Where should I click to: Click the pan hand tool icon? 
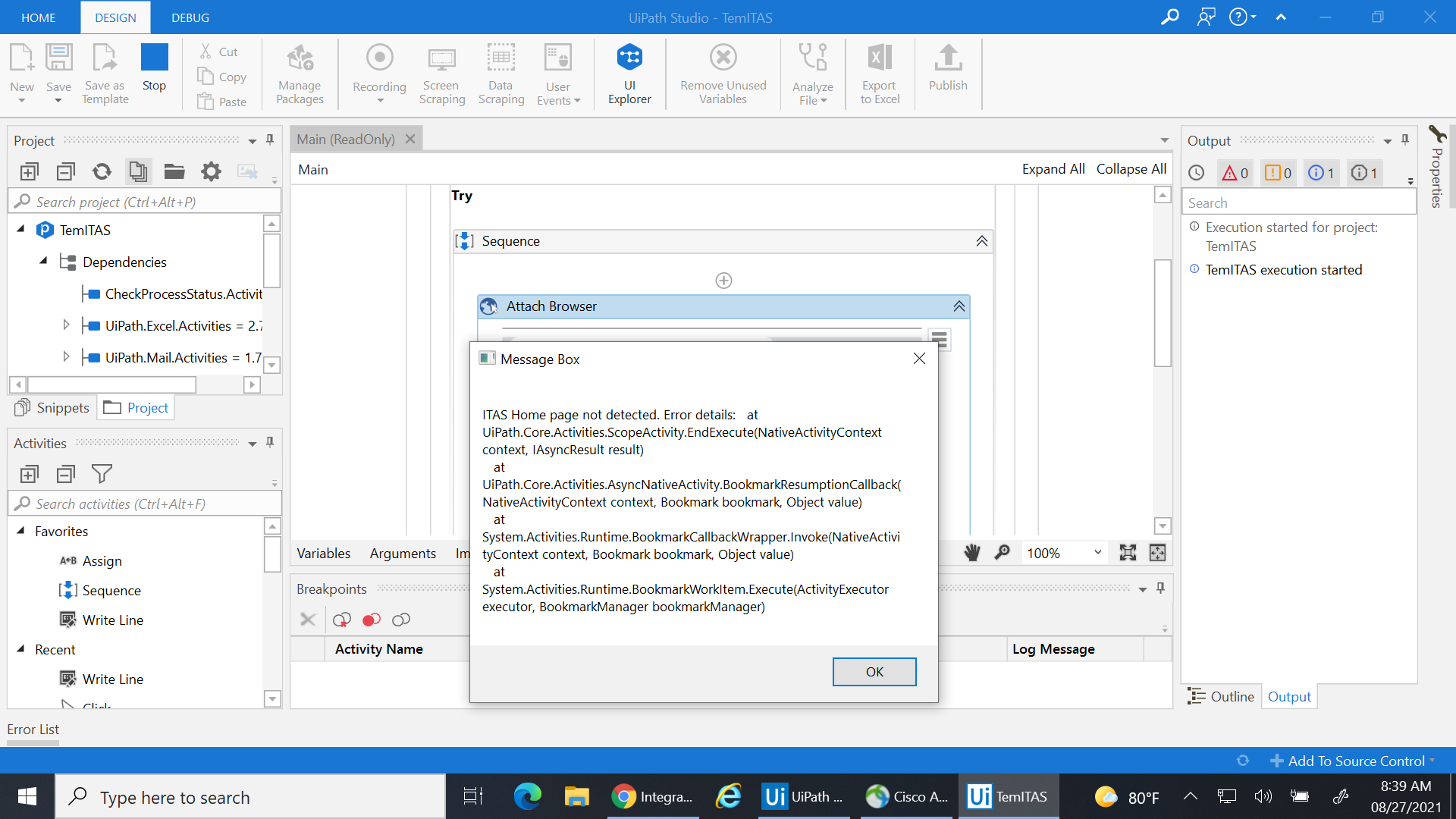pyautogui.click(x=972, y=553)
